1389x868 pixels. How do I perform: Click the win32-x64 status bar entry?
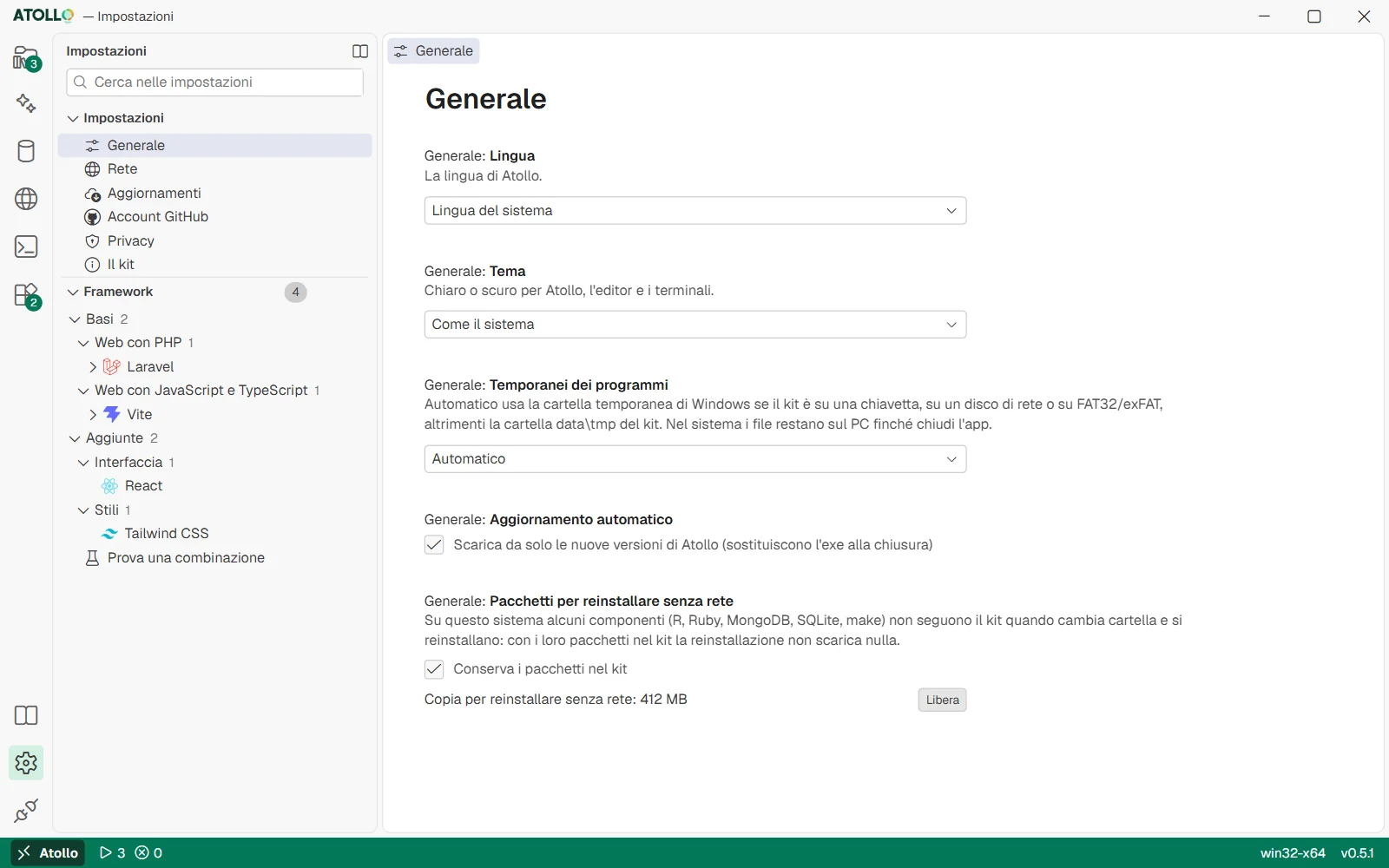point(1293,853)
